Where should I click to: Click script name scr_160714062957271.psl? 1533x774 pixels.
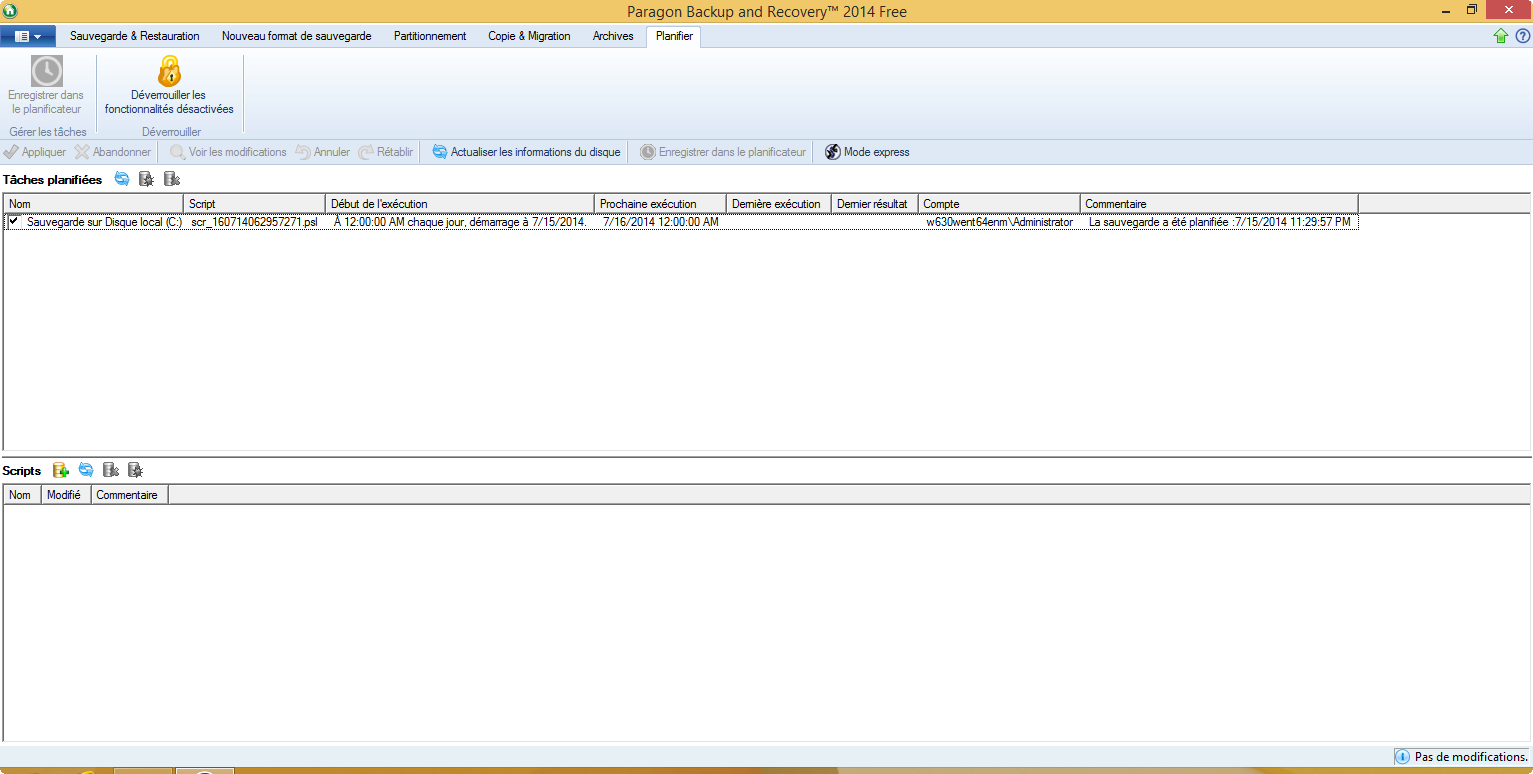pyautogui.click(x=254, y=222)
